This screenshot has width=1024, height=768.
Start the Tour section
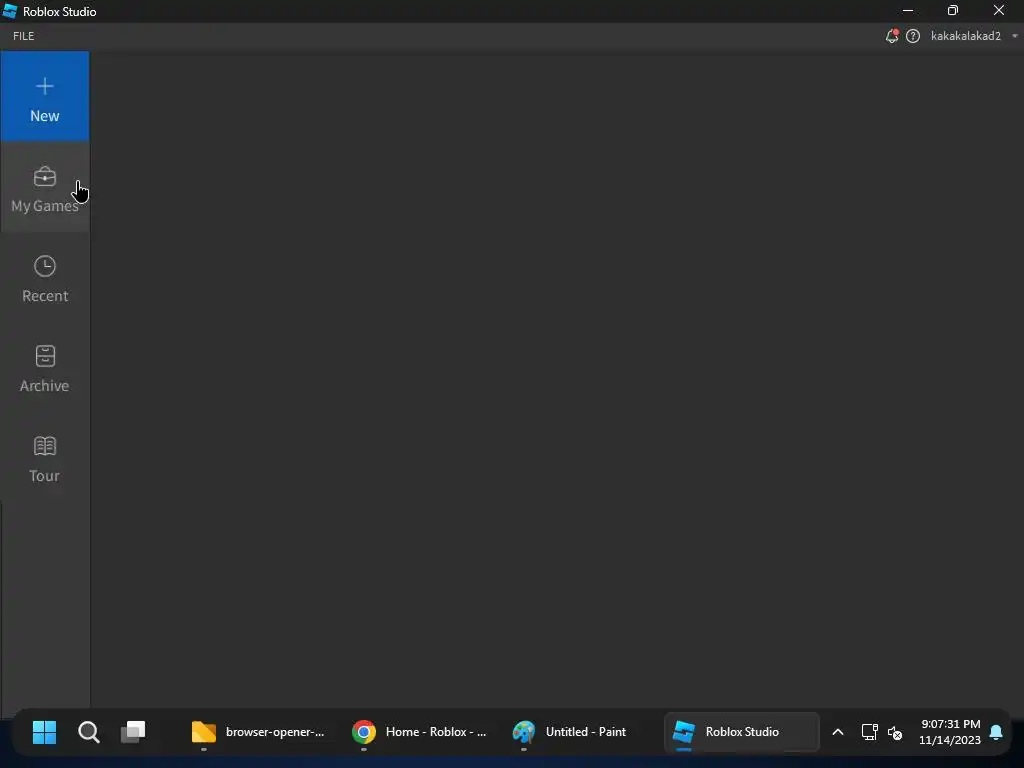[44, 458]
